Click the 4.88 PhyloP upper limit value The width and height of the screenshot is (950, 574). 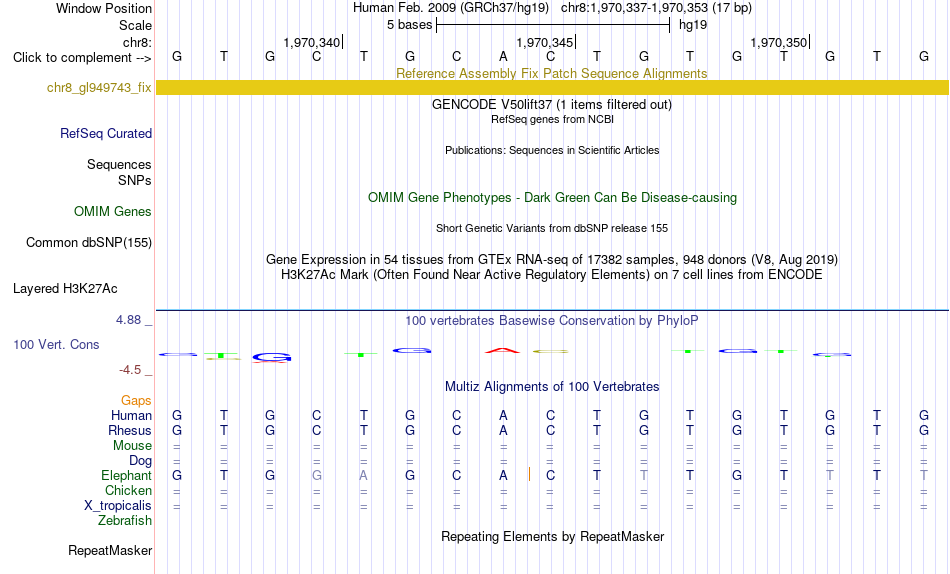[128, 319]
